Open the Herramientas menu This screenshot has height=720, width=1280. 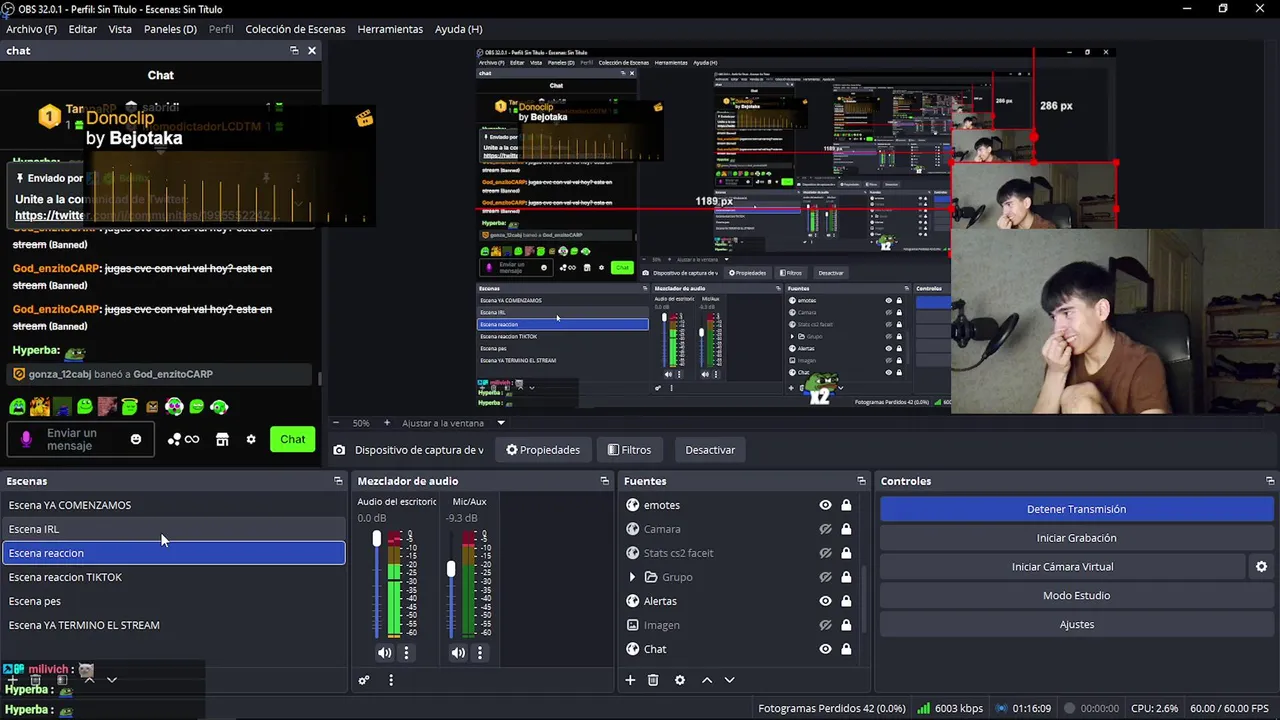tap(390, 29)
